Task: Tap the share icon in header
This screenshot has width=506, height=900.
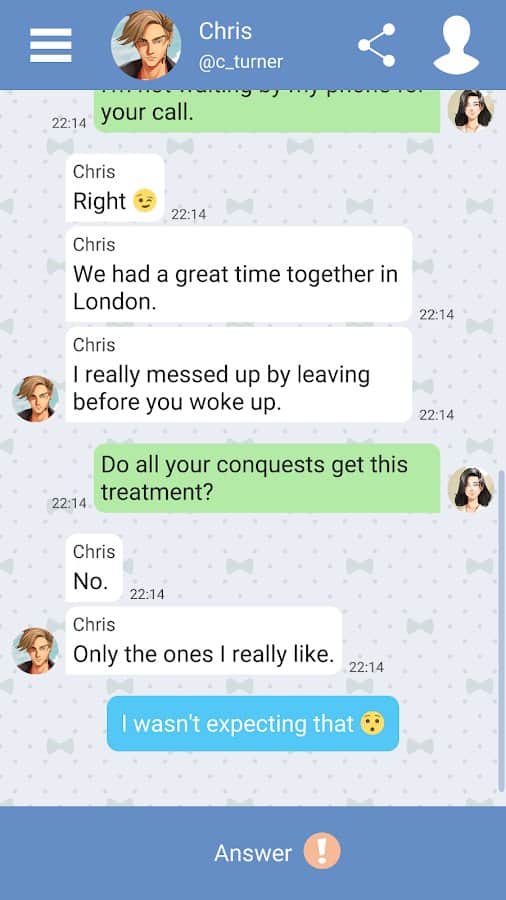Action: 377,45
